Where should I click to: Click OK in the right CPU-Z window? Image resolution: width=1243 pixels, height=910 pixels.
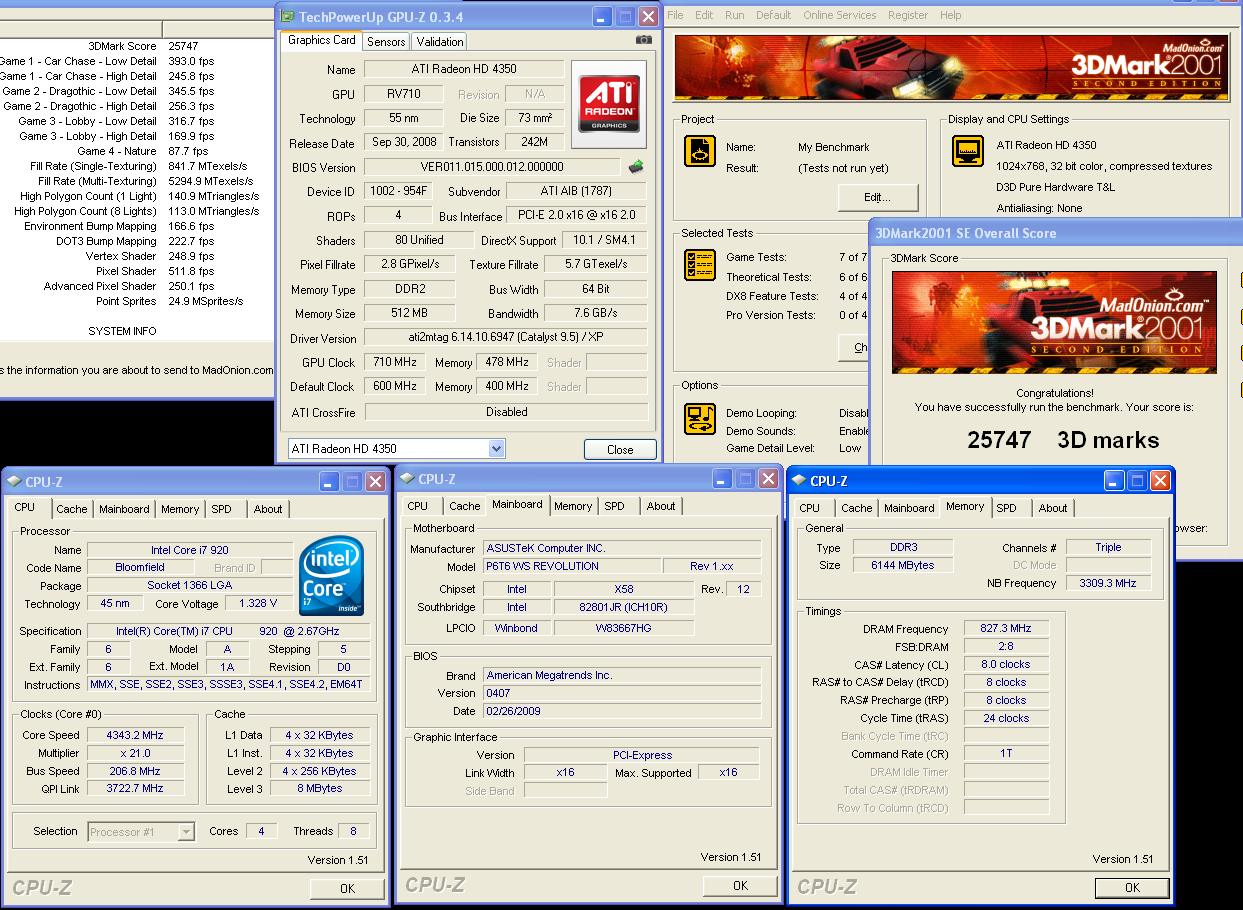(1132, 887)
